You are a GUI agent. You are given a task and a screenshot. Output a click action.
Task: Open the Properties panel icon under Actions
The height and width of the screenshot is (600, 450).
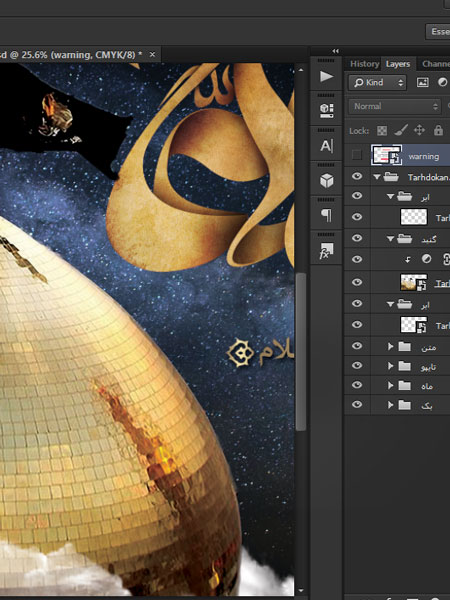click(x=326, y=110)
